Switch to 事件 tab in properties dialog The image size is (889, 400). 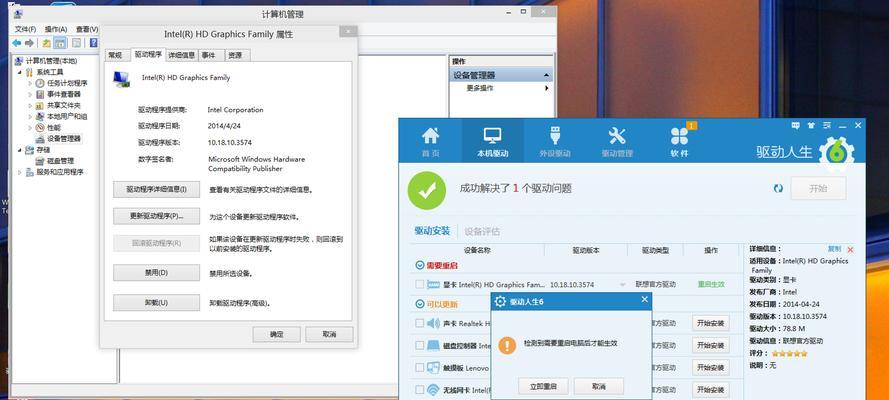click(x=209, y=55)
